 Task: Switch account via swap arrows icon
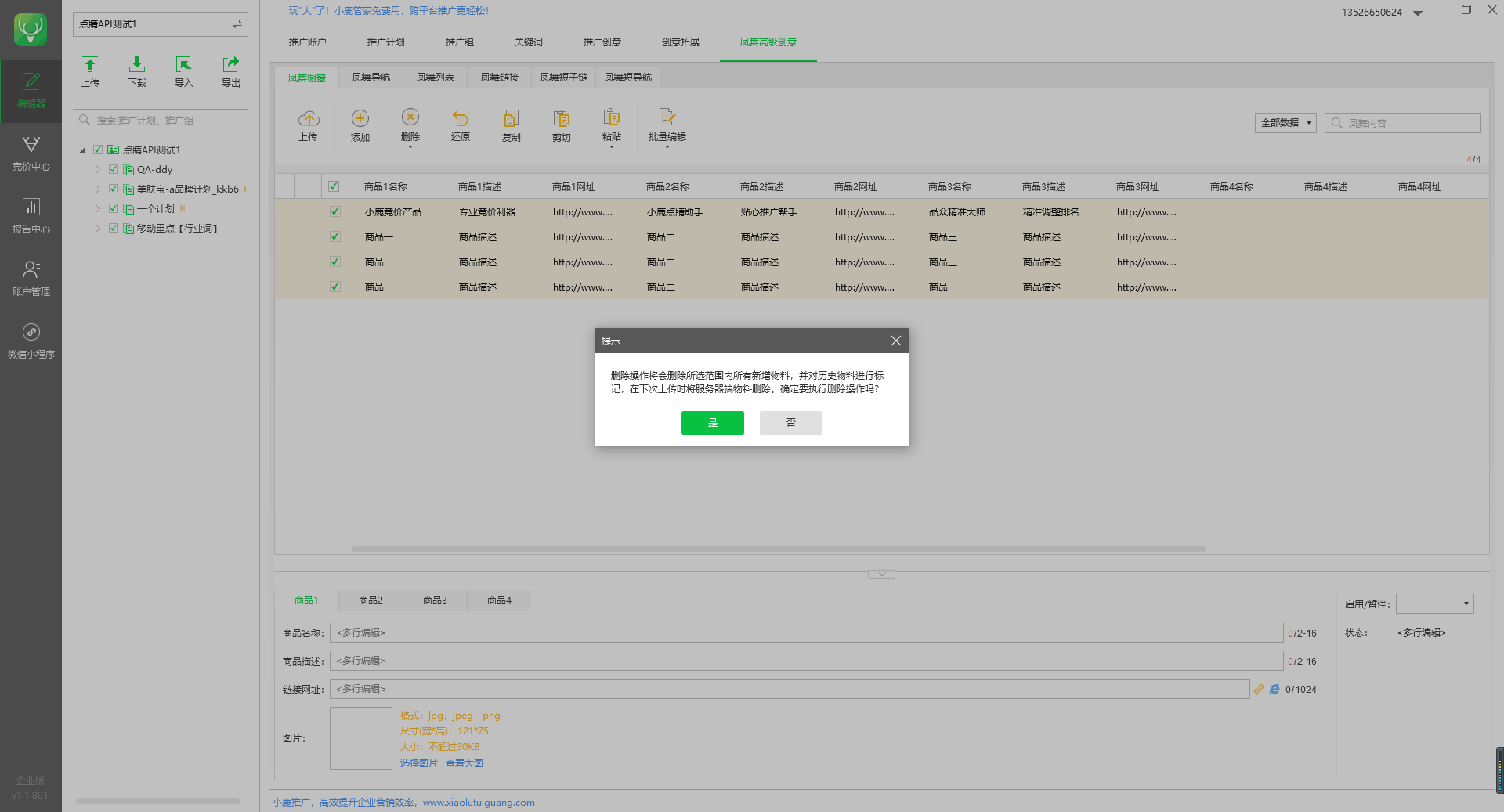[237, 24]
